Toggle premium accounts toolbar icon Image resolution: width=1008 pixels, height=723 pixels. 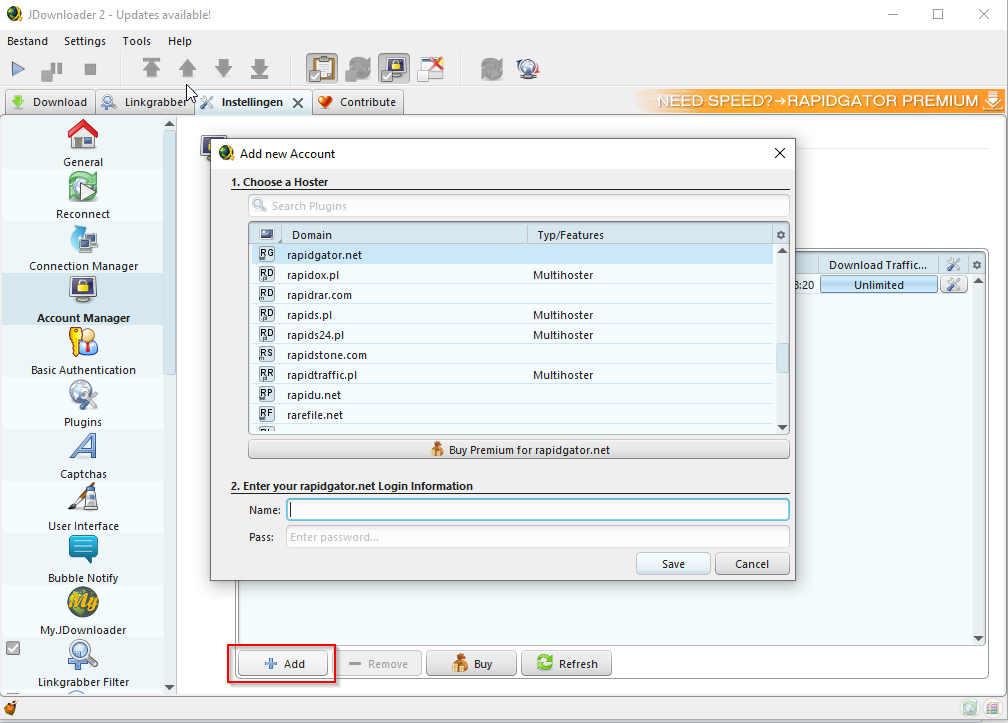394,68
